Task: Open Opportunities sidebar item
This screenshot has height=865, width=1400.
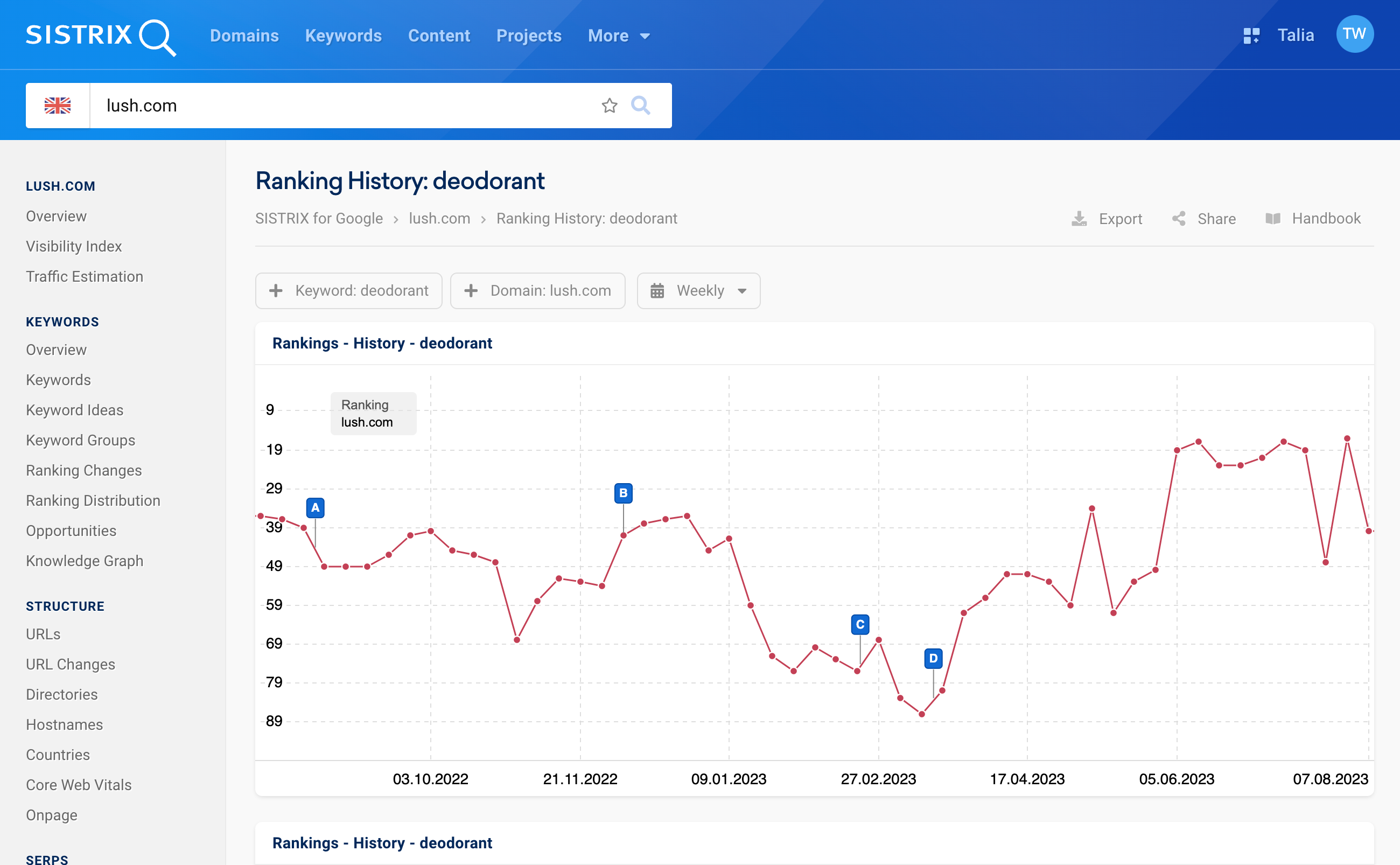Action: 71,531
